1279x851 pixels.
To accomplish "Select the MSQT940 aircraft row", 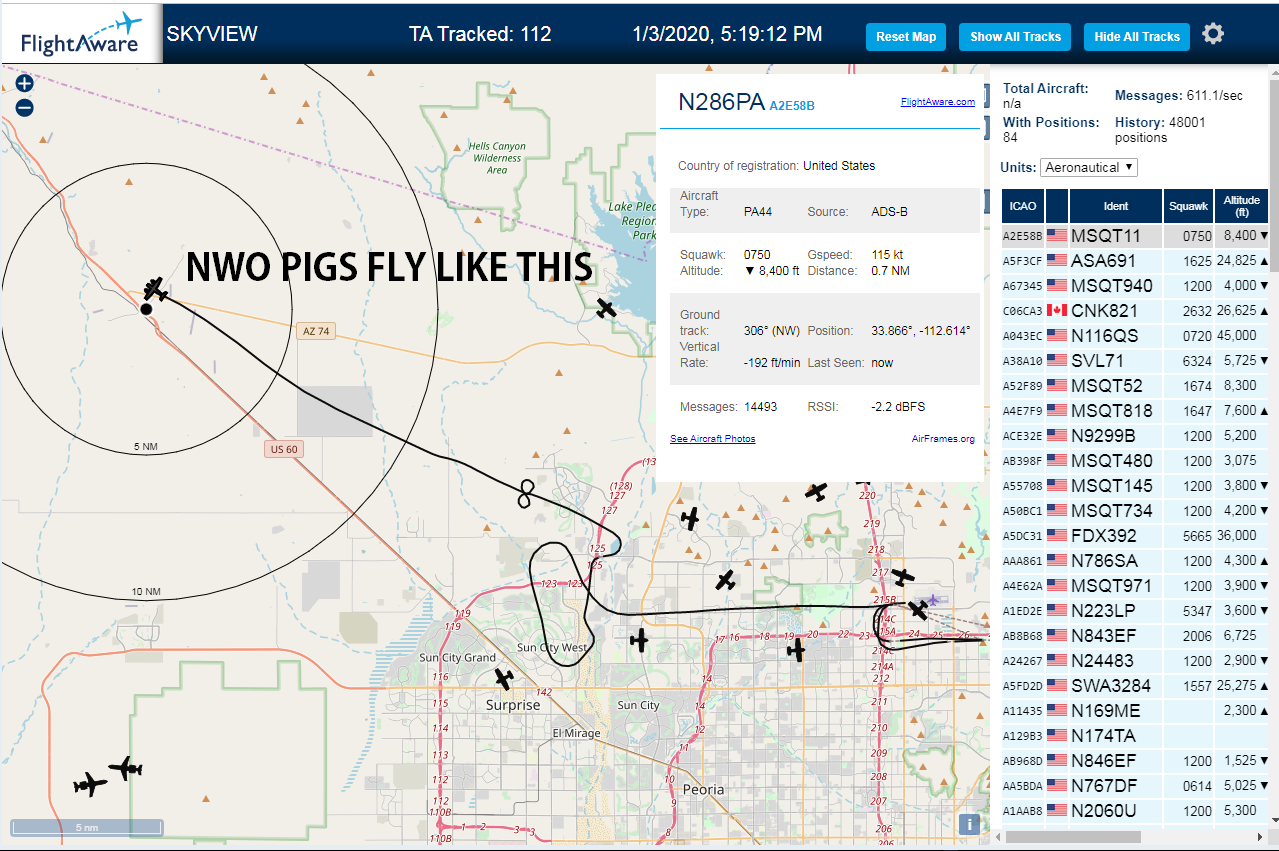I will tap(1137, 286).
